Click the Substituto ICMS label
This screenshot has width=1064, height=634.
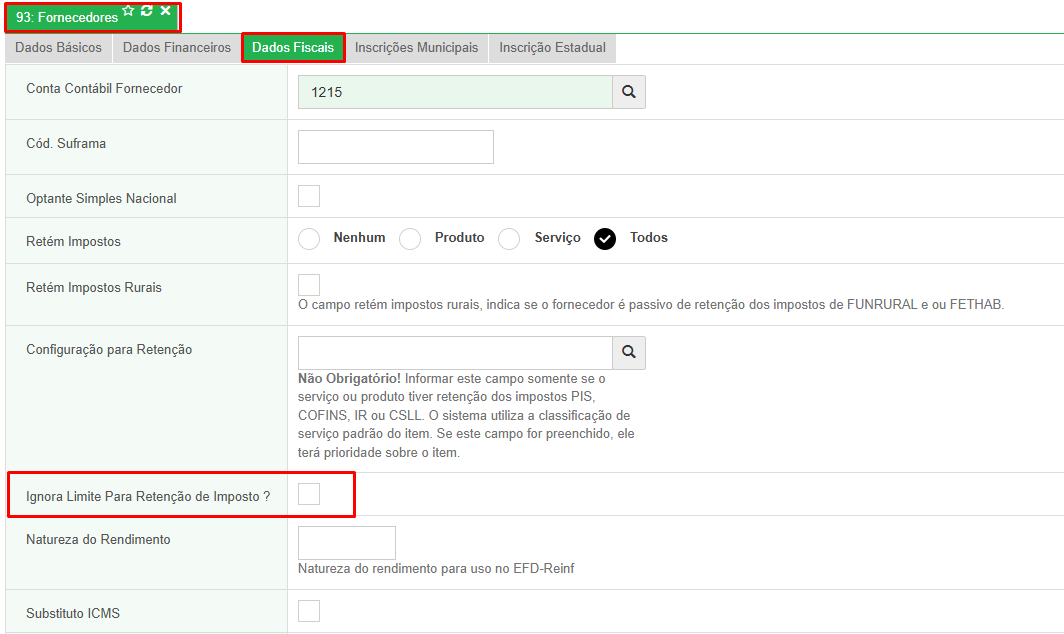73,614
